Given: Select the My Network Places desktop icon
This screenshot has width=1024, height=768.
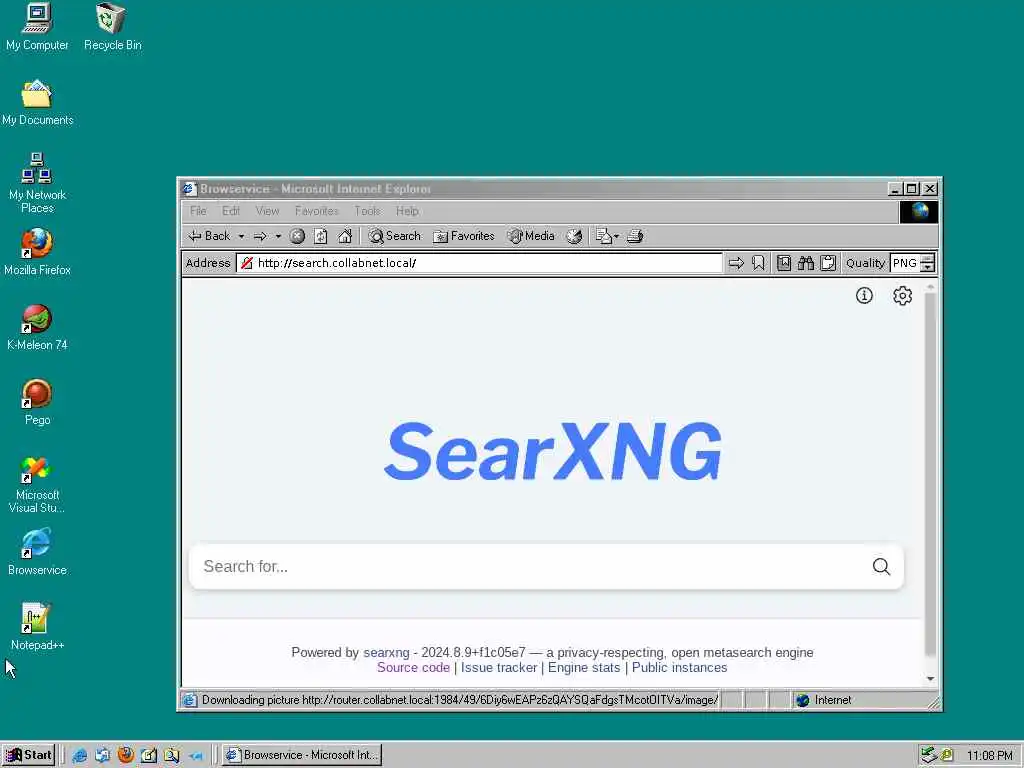Looking at the screenshot, I should (37, 183).
